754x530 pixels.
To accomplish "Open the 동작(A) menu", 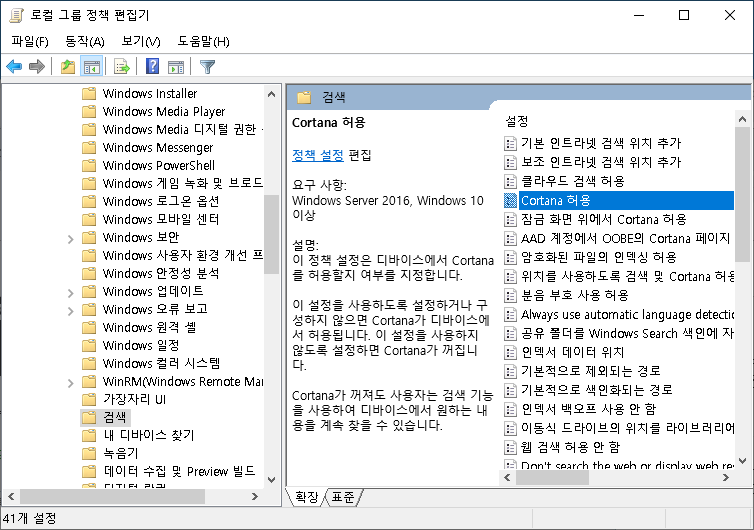I will coord(84,41).
